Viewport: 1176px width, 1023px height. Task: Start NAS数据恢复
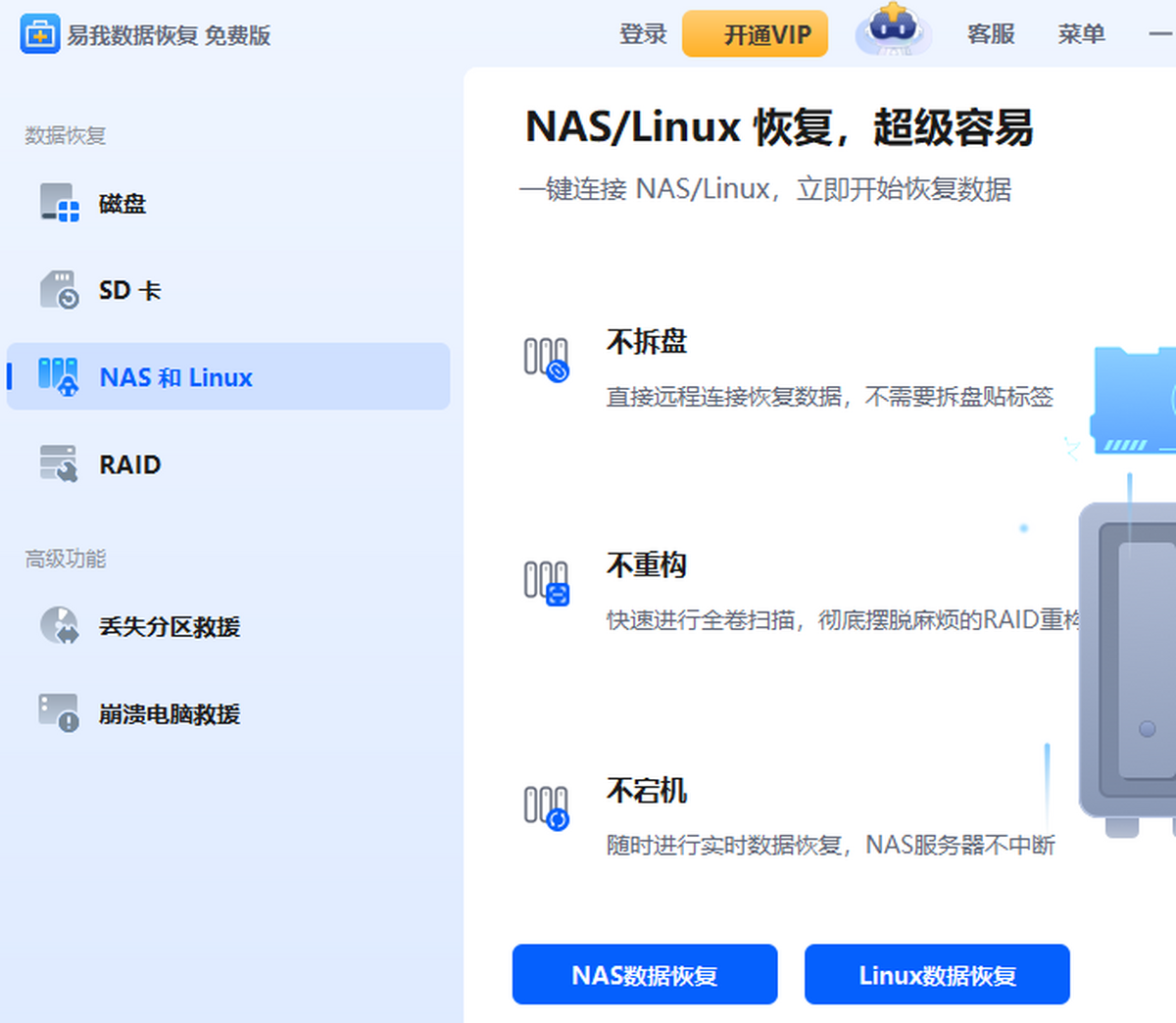(645, 975)
